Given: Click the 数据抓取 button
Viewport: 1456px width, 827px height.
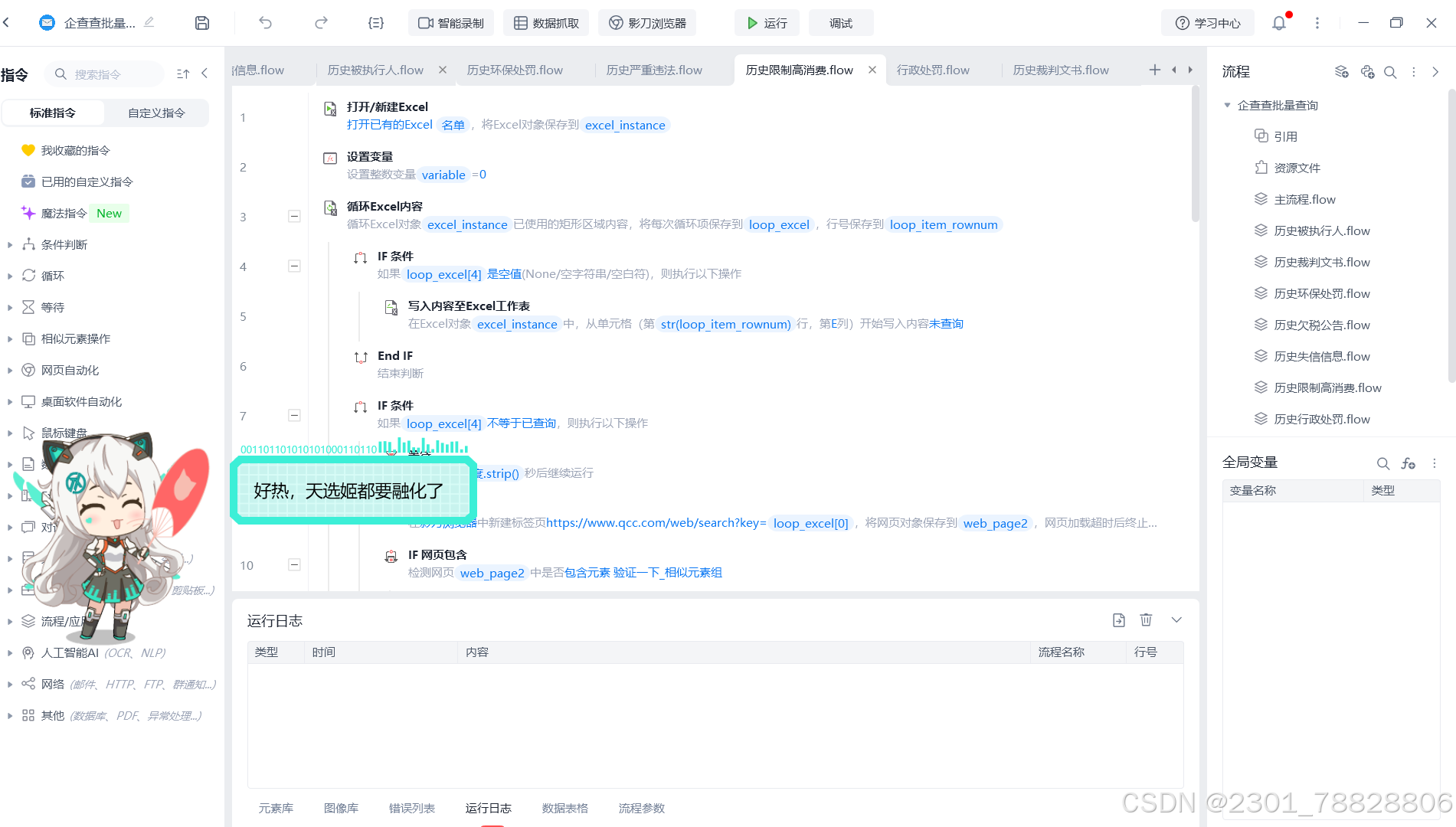Looking at the screenshot, I should pos(546,23).
